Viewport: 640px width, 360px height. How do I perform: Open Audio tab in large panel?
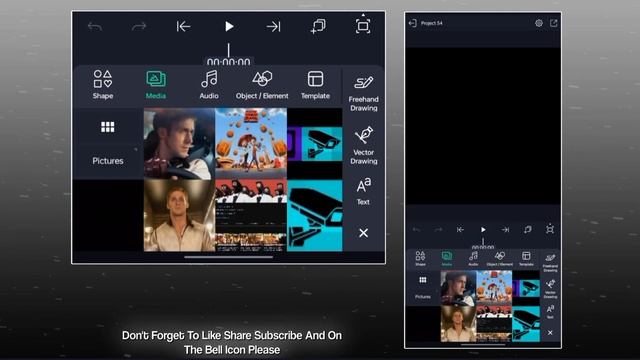[x=209, y=84]
